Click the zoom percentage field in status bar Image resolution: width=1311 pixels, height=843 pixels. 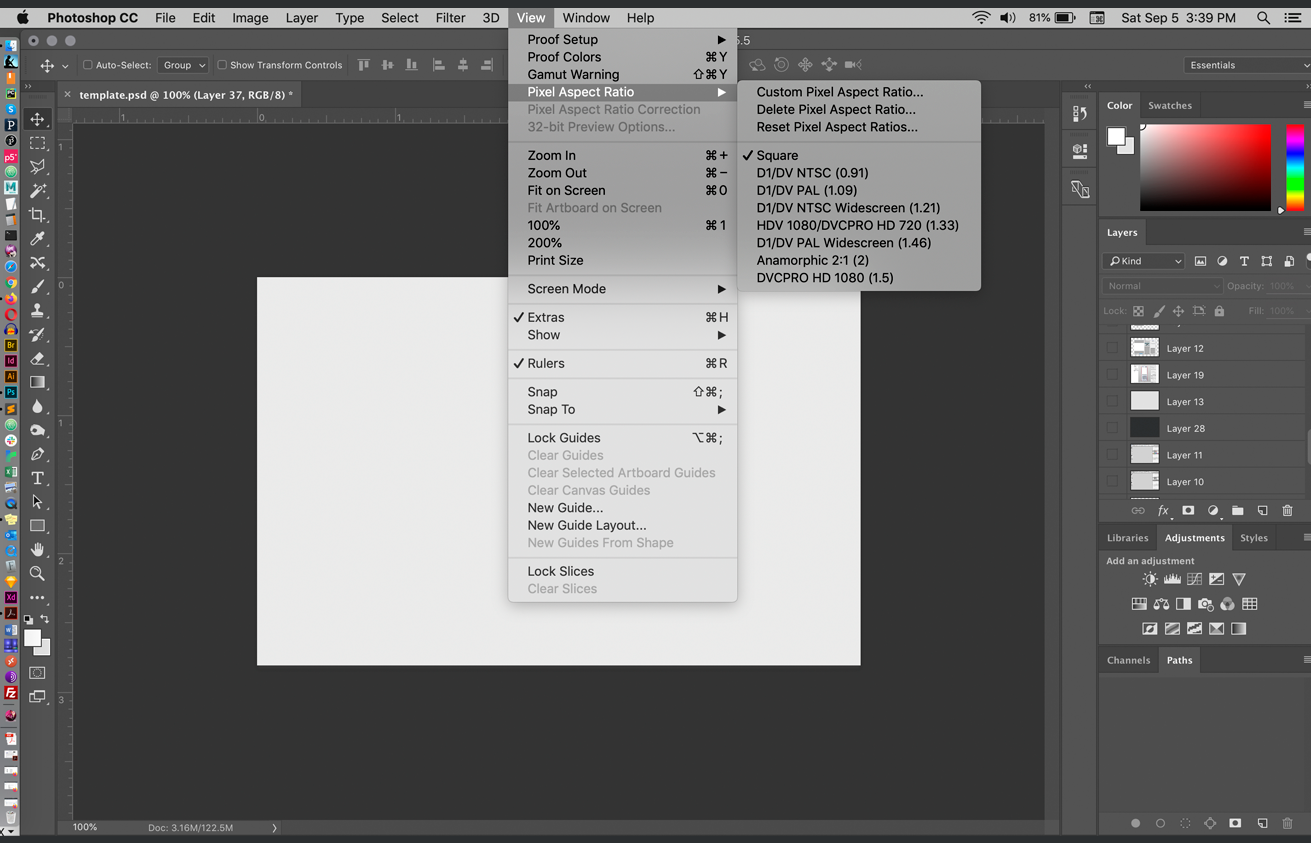(x=85, y=828)
